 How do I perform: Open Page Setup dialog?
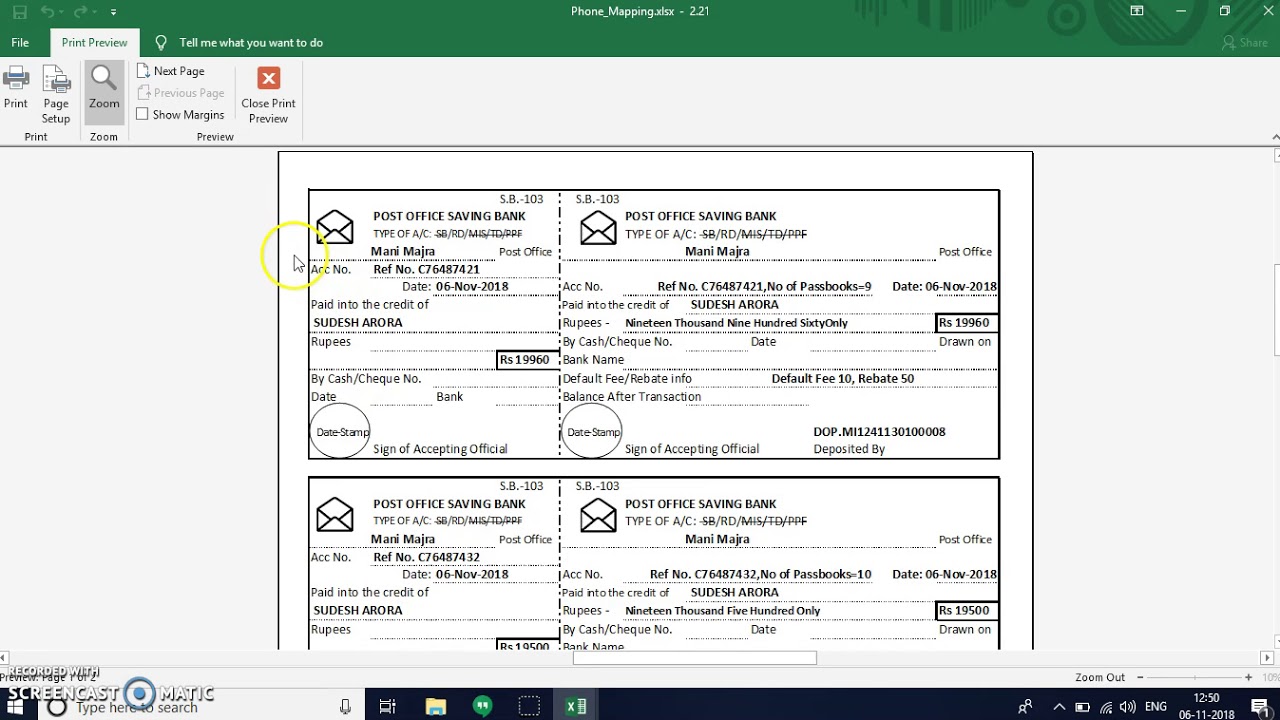(56, 95)
